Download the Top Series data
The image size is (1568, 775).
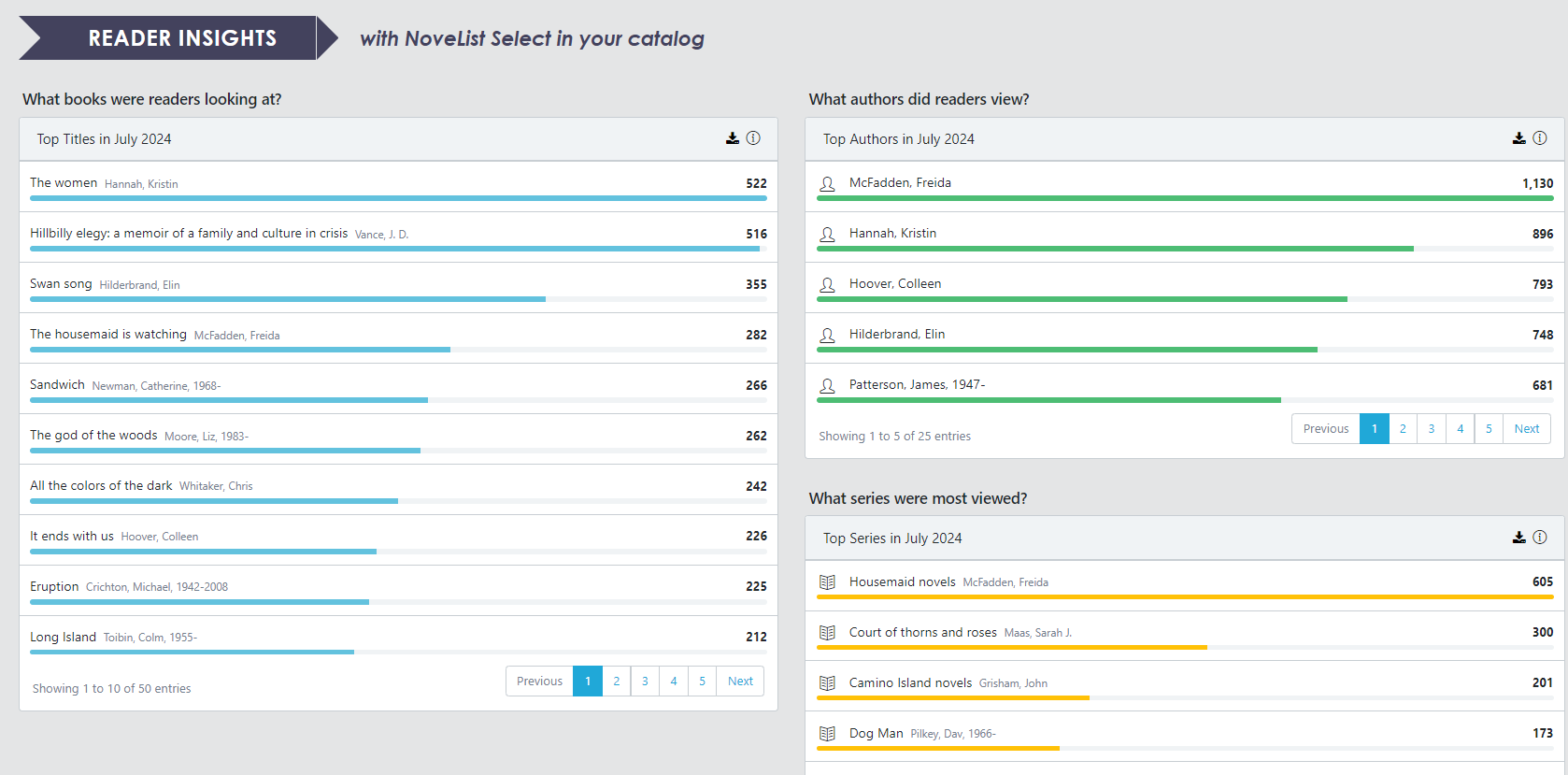point(1519,538)
